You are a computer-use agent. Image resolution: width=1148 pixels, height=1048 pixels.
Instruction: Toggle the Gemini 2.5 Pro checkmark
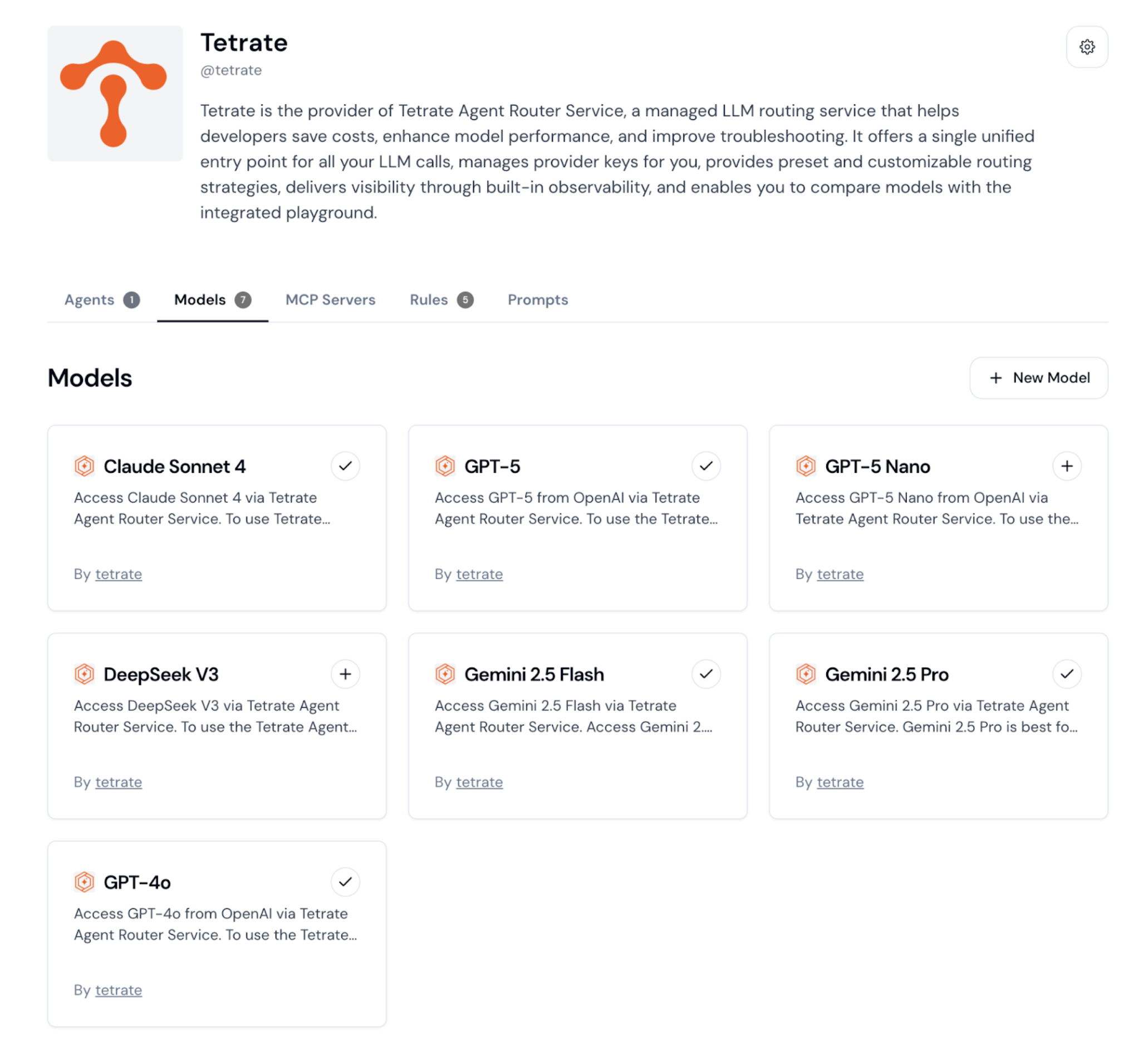[x=1067, y=674]
